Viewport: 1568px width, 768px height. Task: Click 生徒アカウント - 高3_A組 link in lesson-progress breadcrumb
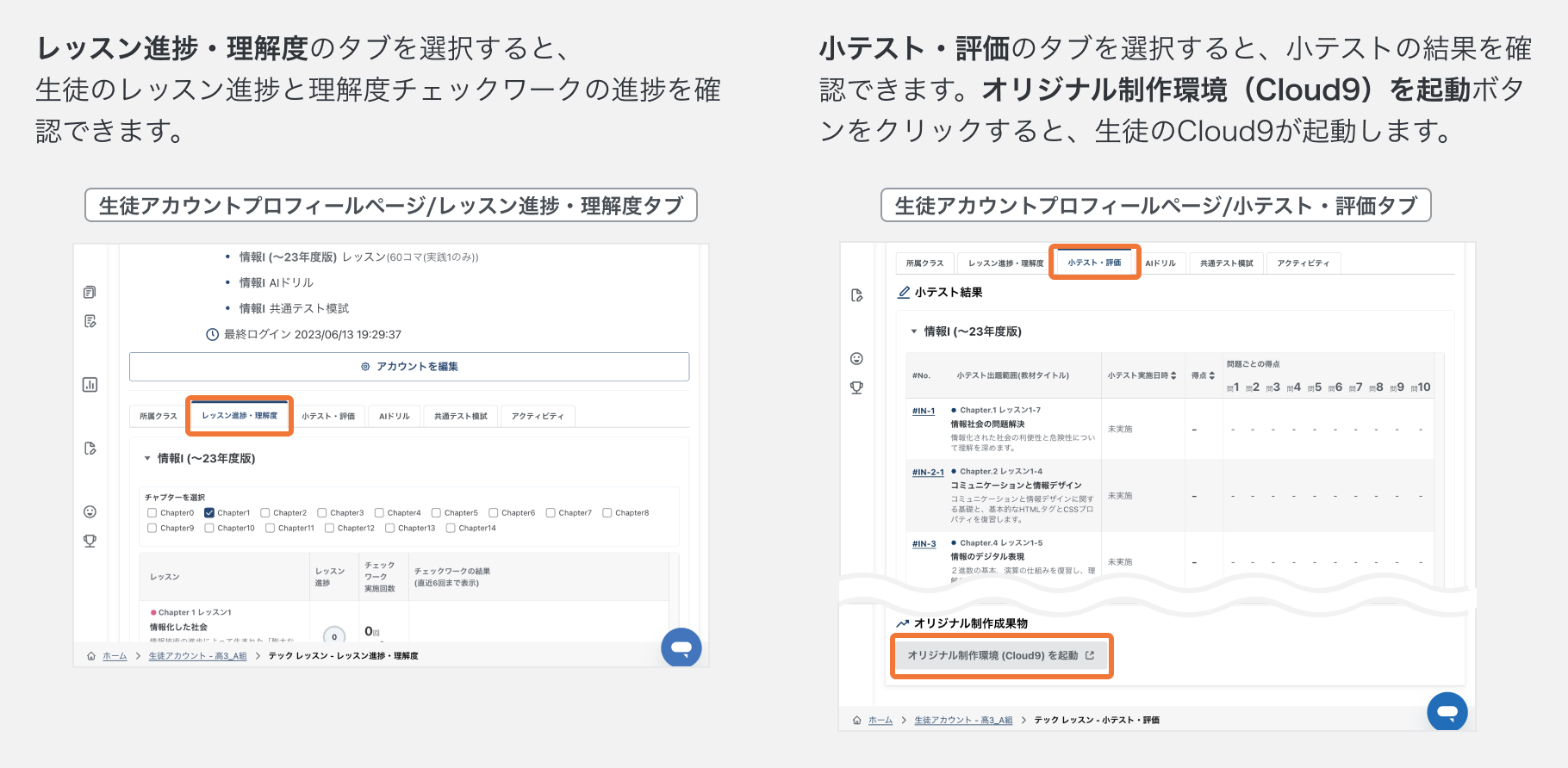click(x=197, y=656)
